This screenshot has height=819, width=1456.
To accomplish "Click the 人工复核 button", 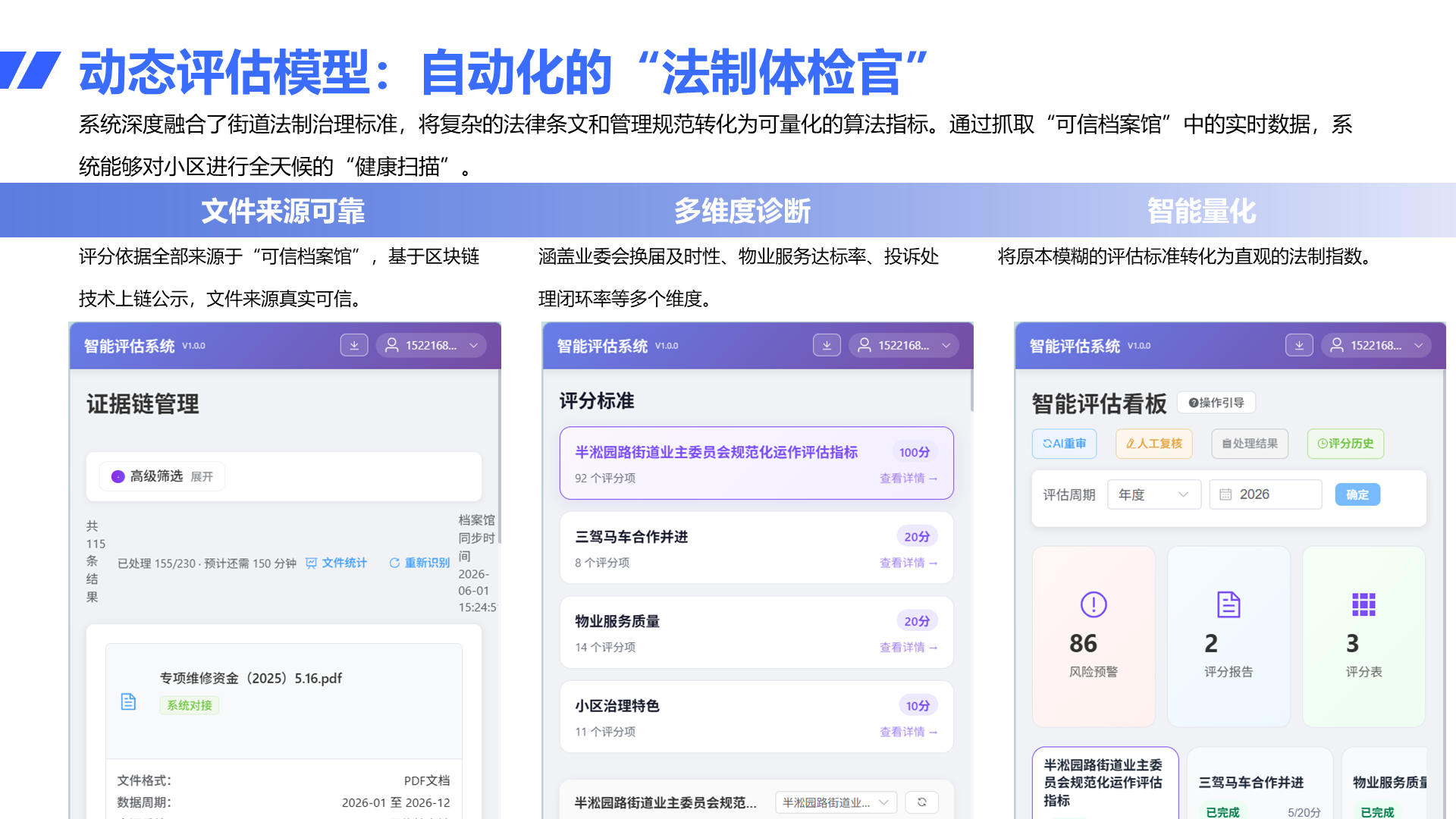I will point(1154,444).
